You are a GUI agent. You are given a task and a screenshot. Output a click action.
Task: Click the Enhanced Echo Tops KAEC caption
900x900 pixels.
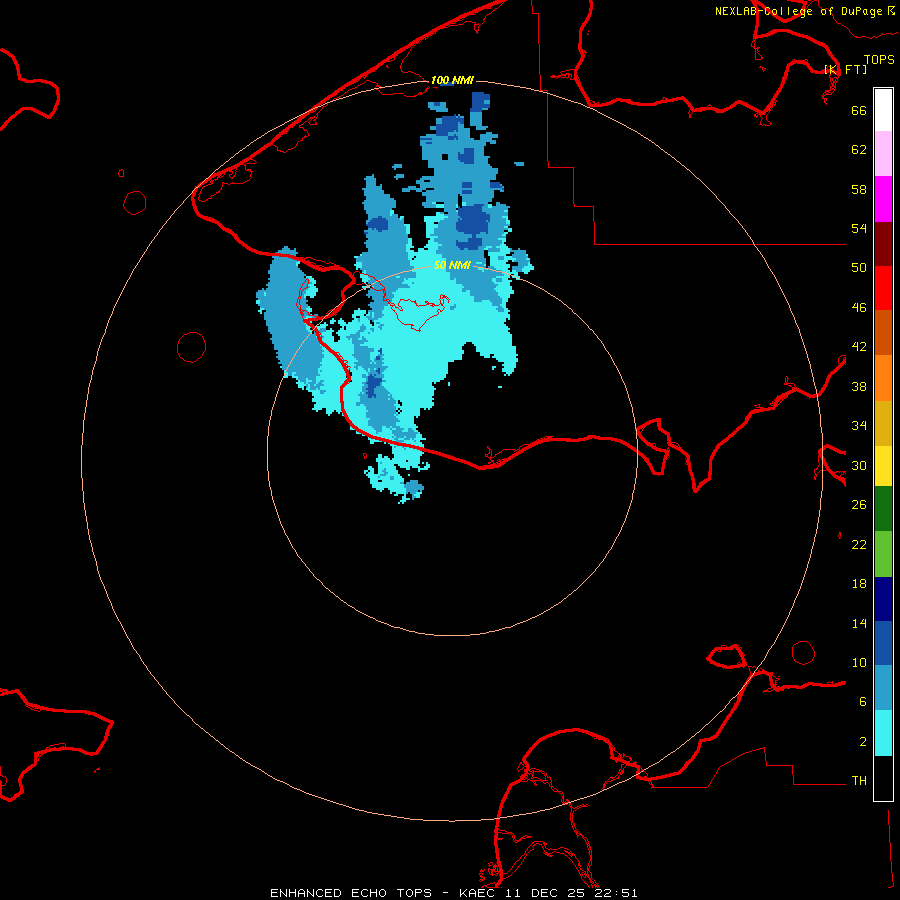[453, 893]
